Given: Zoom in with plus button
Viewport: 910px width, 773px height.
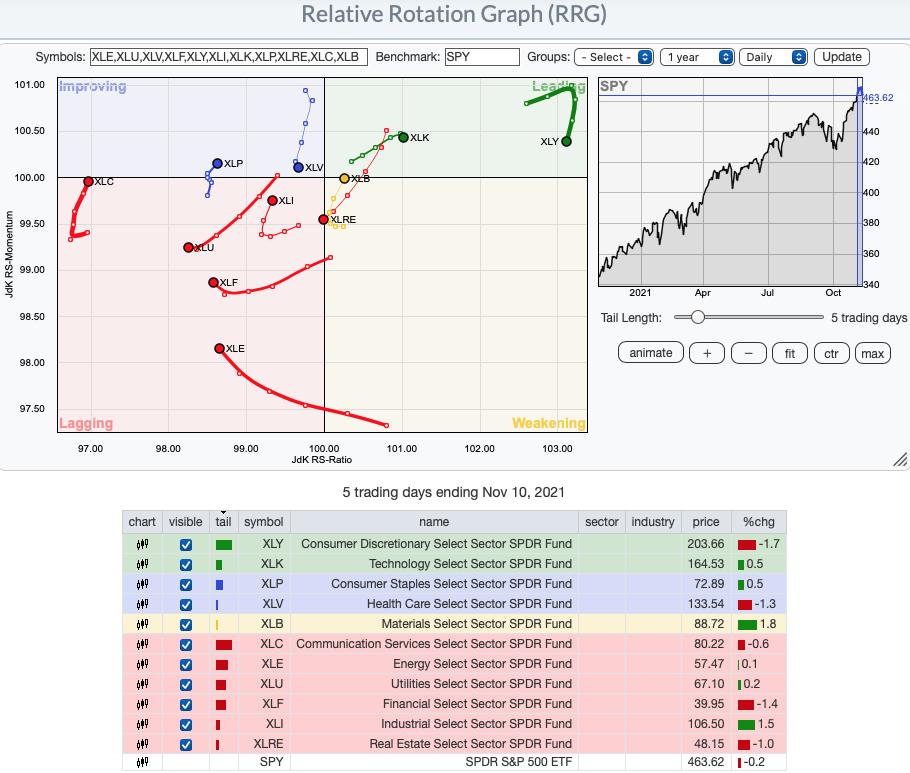Looking at the screenshot, I should [707, 353].
